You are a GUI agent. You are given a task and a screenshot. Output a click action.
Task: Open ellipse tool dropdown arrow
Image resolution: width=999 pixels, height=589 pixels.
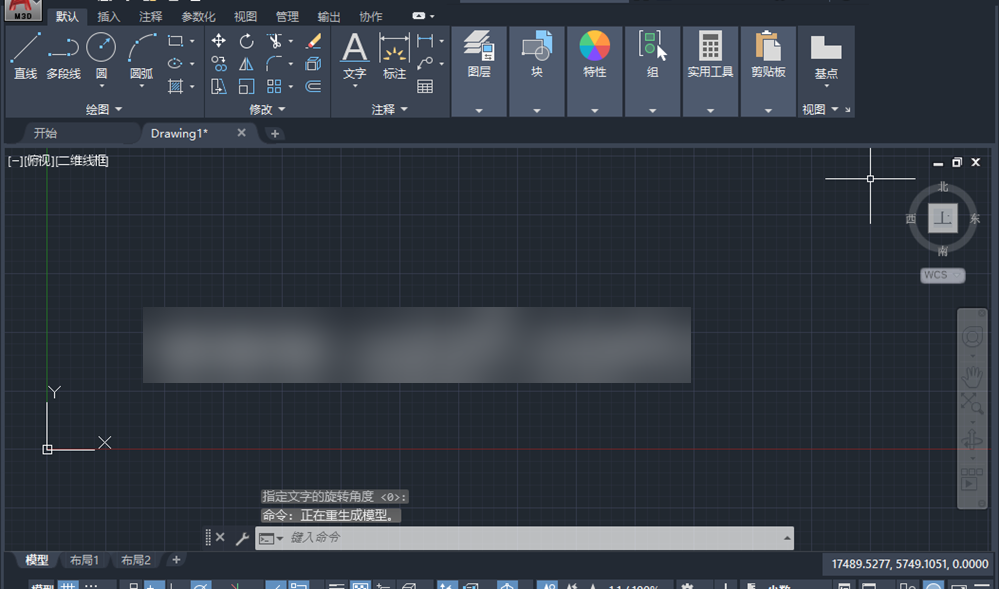192,64
